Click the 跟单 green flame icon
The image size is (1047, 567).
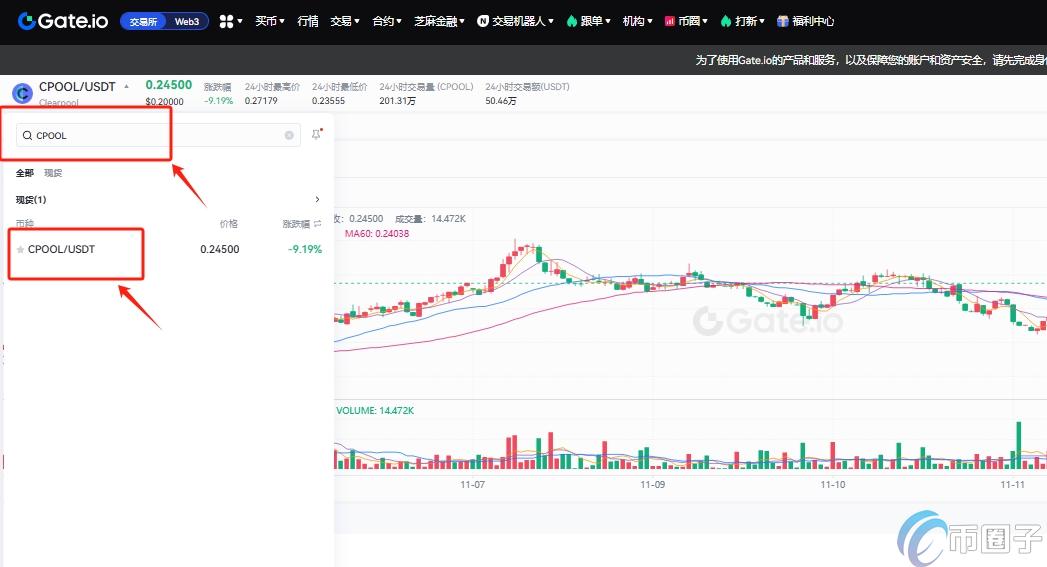tap(572, 21)
